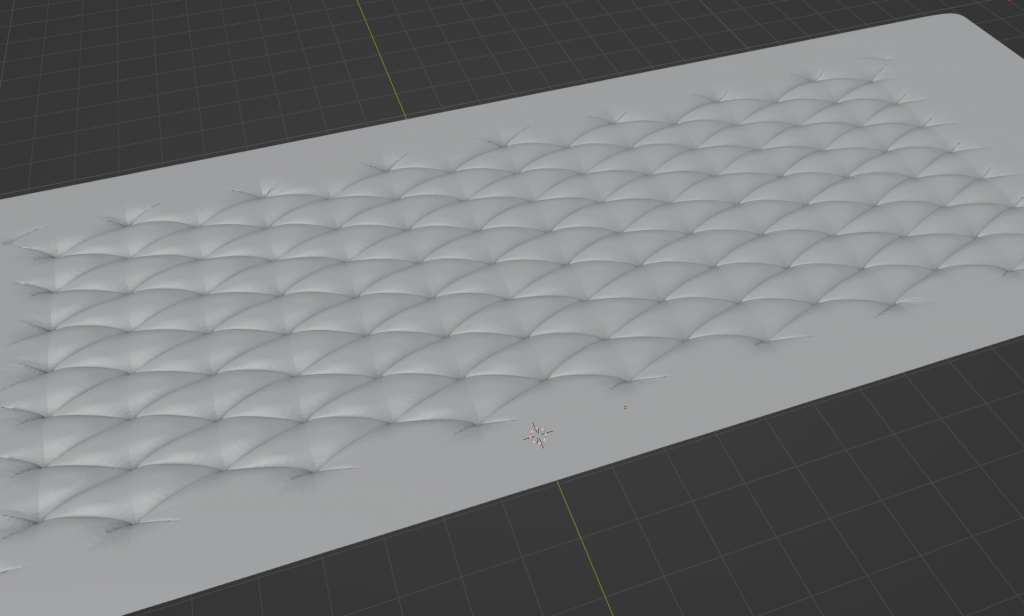The width and height of the screenshot is (1024, 616).
Task: Click the top-right-most quilted pucker
Action: [x=880, y=62]
